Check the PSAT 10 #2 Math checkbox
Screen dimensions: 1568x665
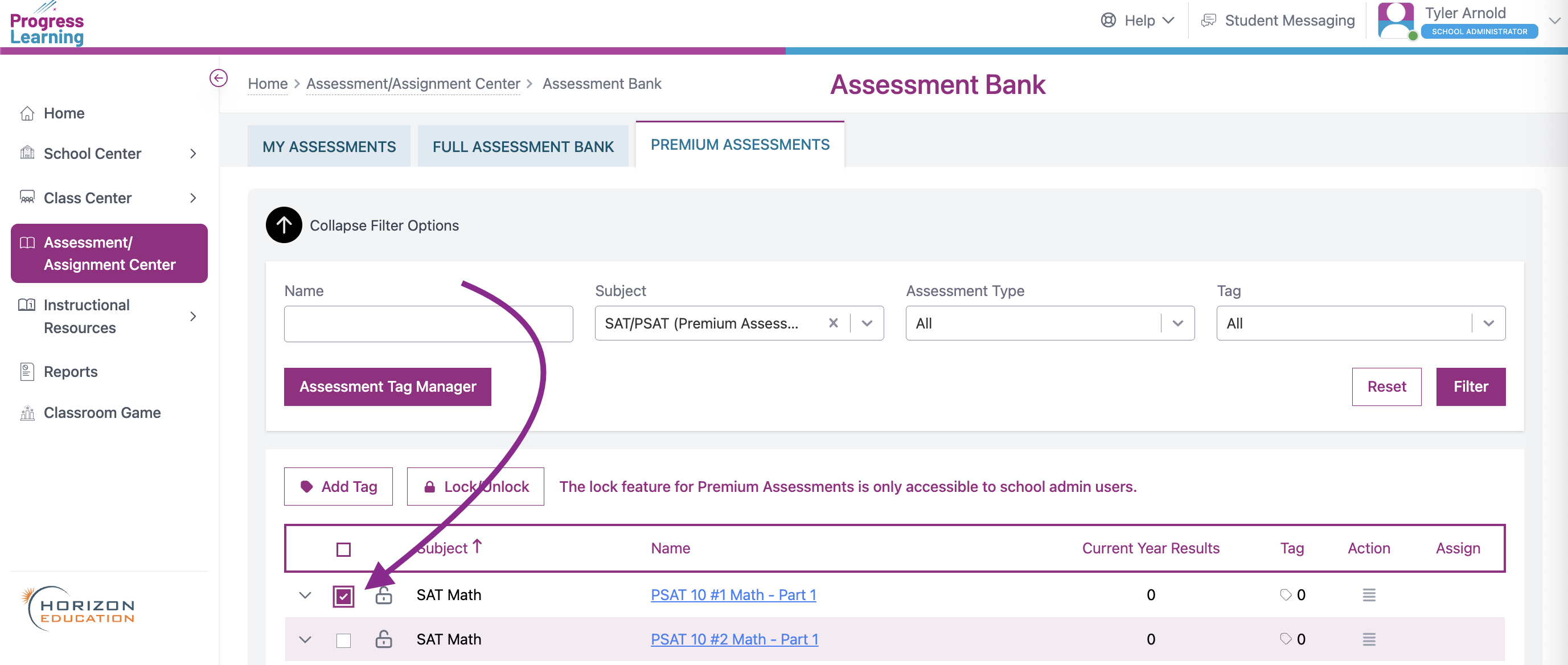pos(343,640)
